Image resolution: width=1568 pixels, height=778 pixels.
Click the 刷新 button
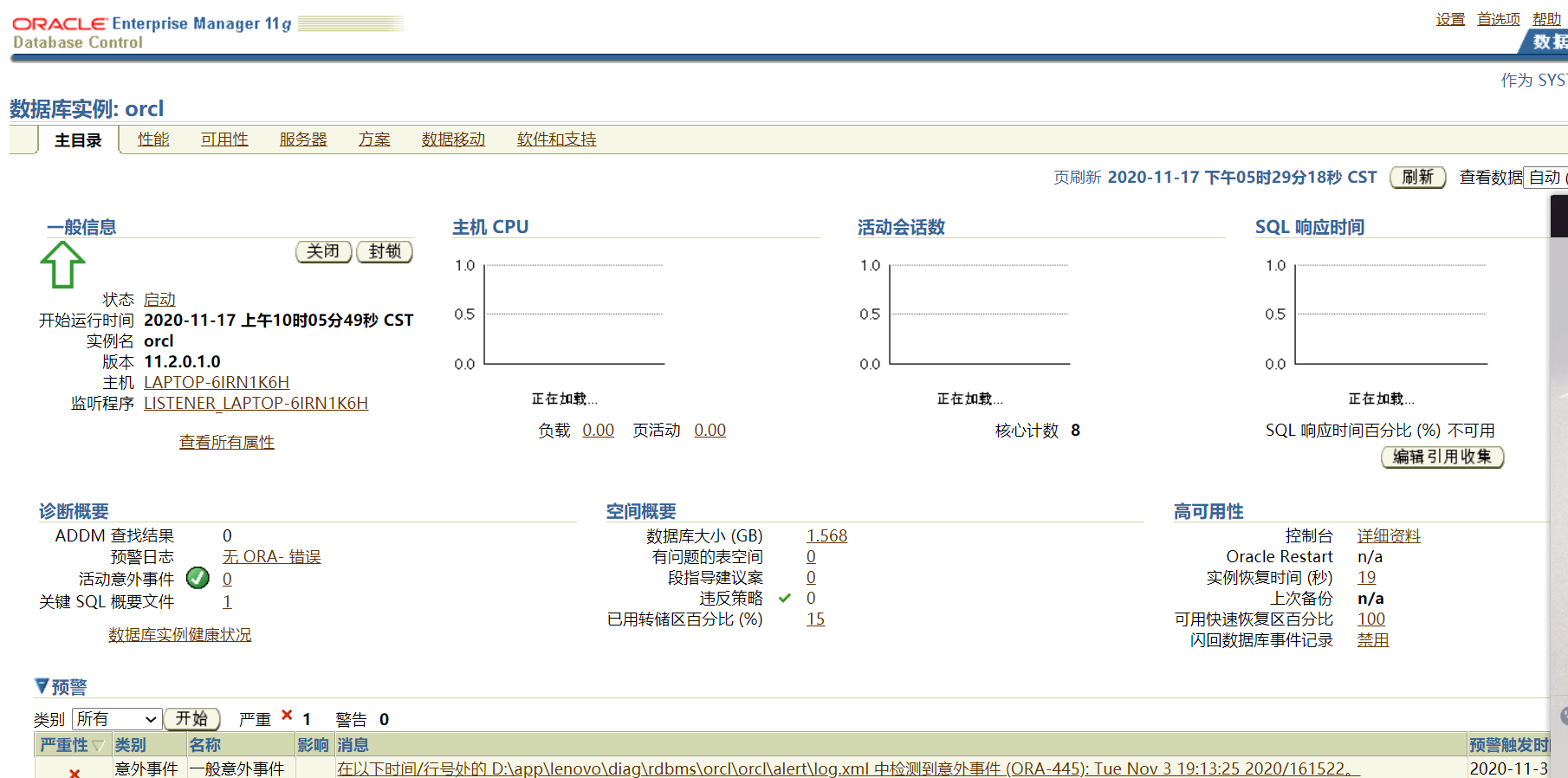(x=1417, y=178)
